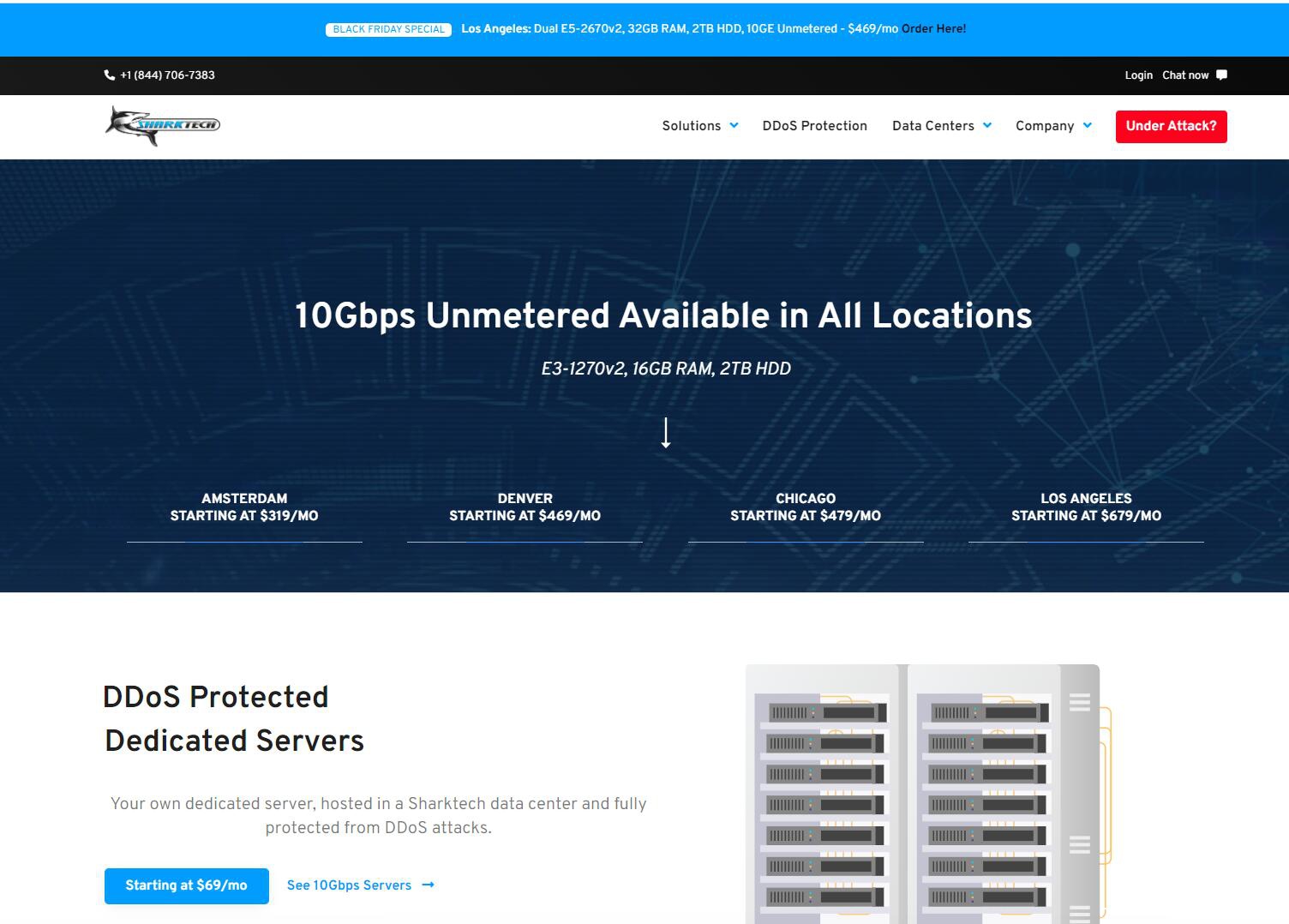Image resolution: width=1289 pixels, height=924 pixels.
Task: Click the Chat now link
Action: pyautogui.click(x=1184, y=75)
